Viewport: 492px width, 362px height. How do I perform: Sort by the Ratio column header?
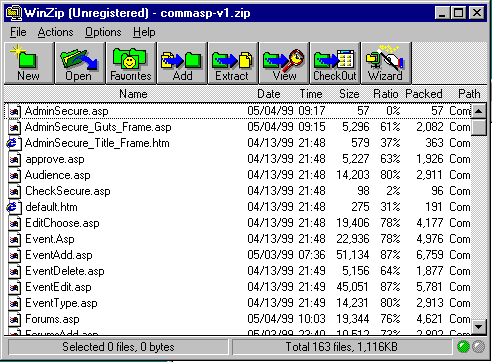pyautogui.click(x=386, y=94)
